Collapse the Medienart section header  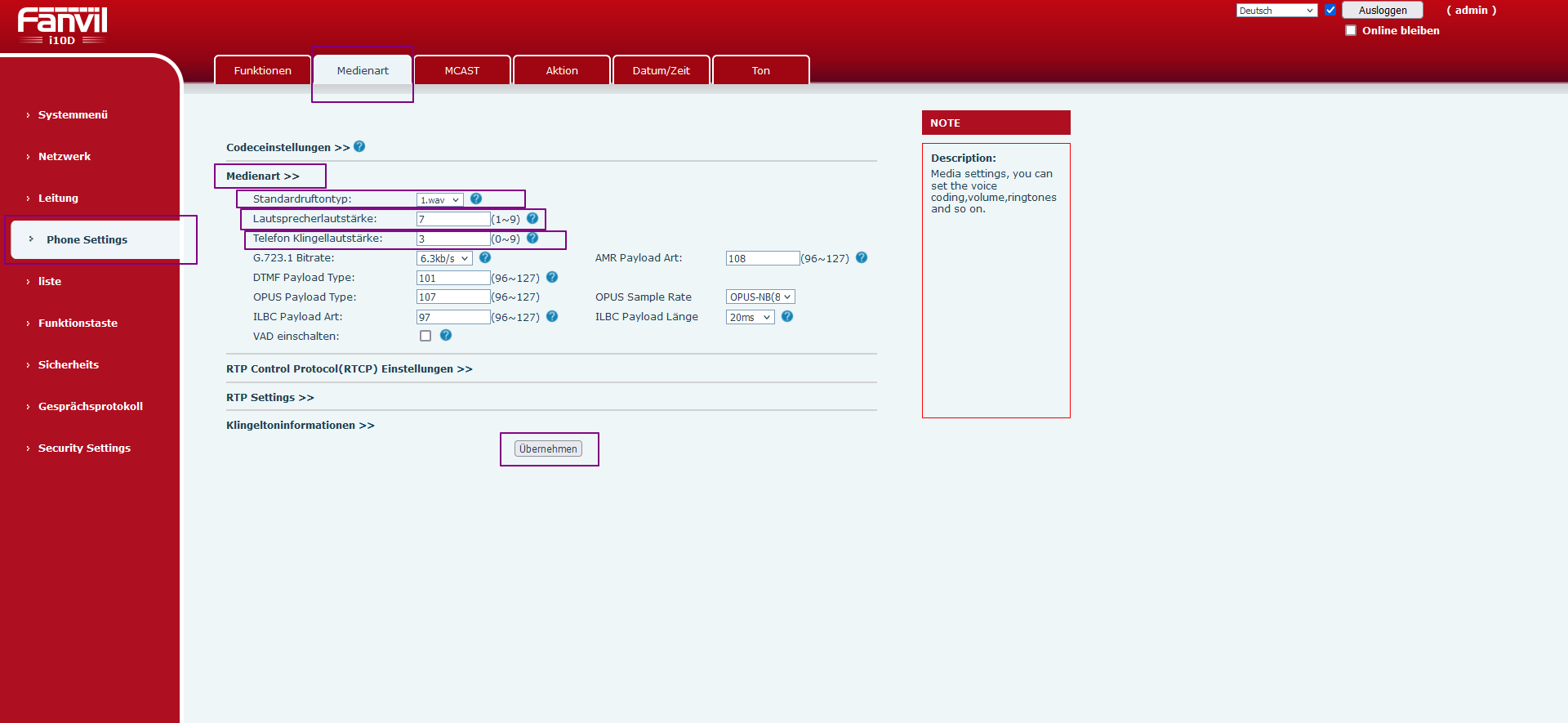click(x=263, y=176)
